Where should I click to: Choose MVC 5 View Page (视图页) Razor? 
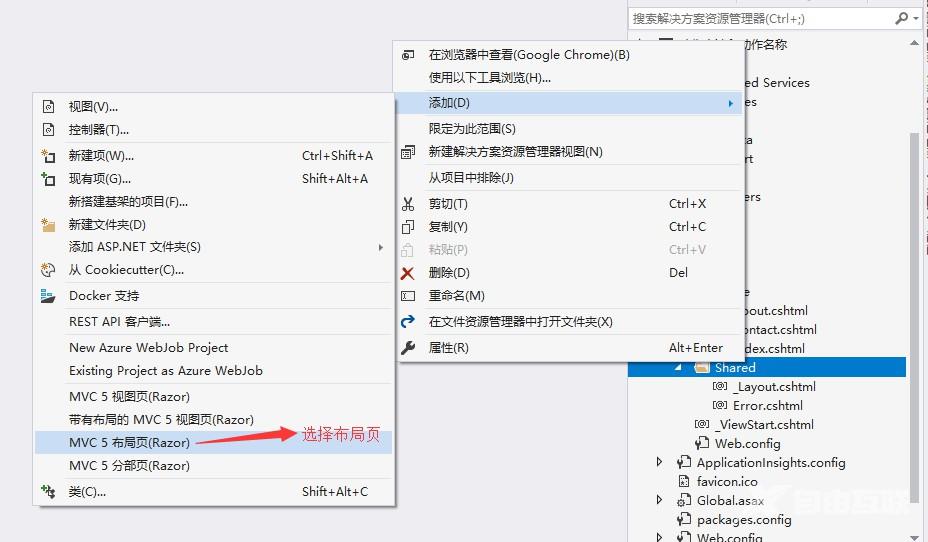pos(214,396)
